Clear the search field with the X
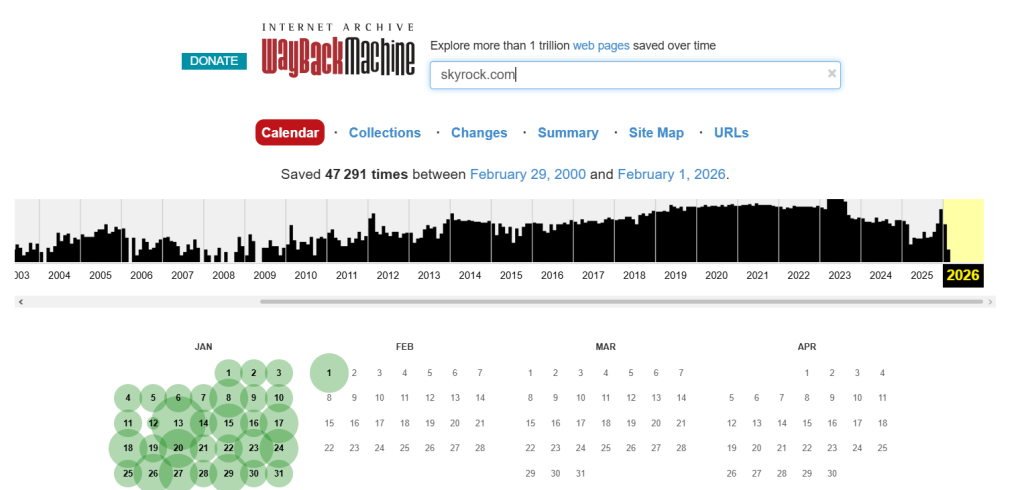The image size is (1024, 490). pyautogui.click(x=831, y=74)
